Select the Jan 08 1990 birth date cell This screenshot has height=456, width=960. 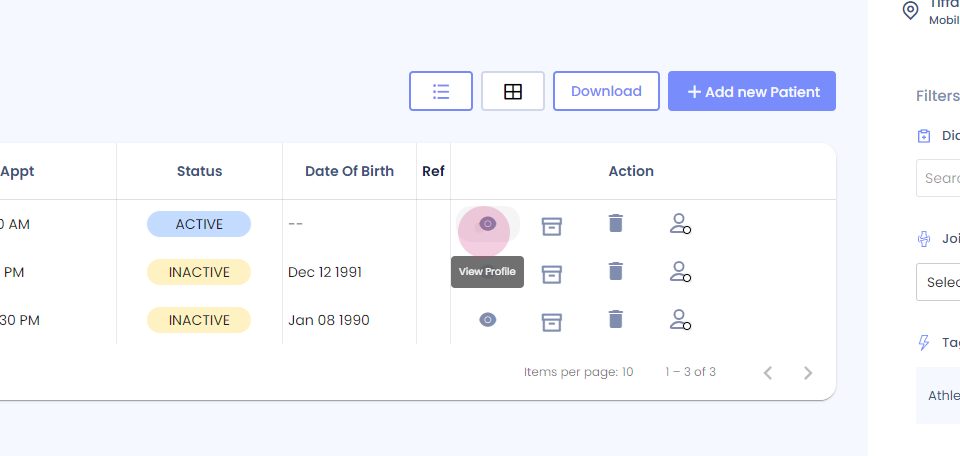point(329,320)
